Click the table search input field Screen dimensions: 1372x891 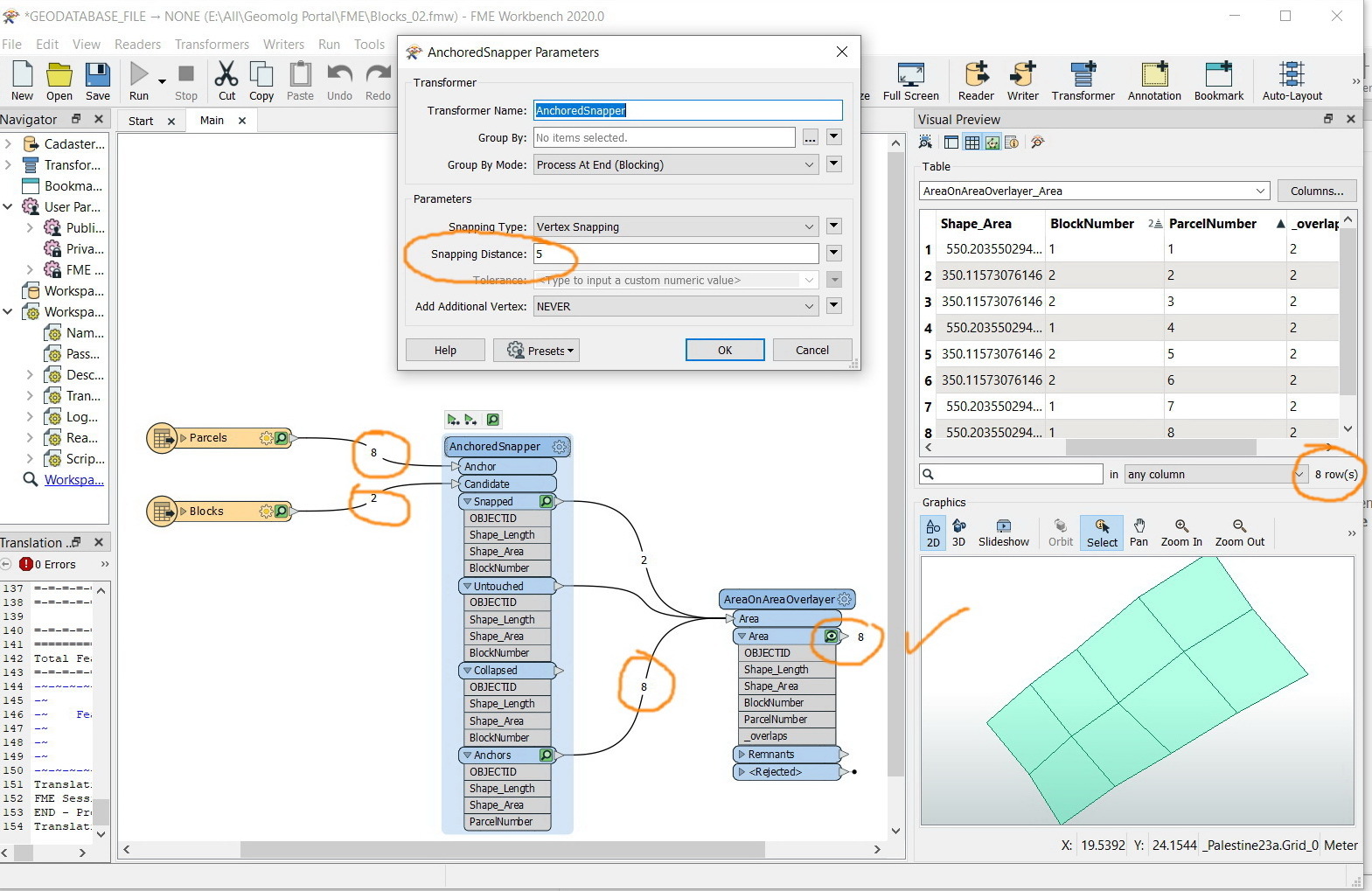pyautogui.click(x=1012, y=474)
